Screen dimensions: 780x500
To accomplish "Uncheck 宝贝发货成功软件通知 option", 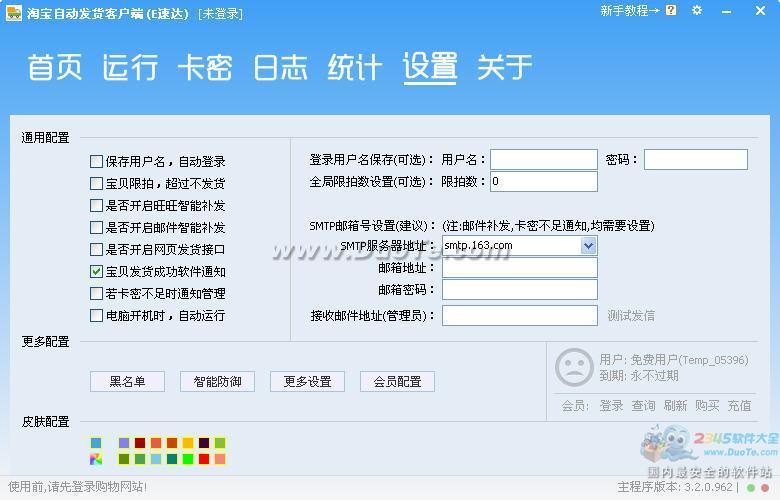I will click(97, 271).
